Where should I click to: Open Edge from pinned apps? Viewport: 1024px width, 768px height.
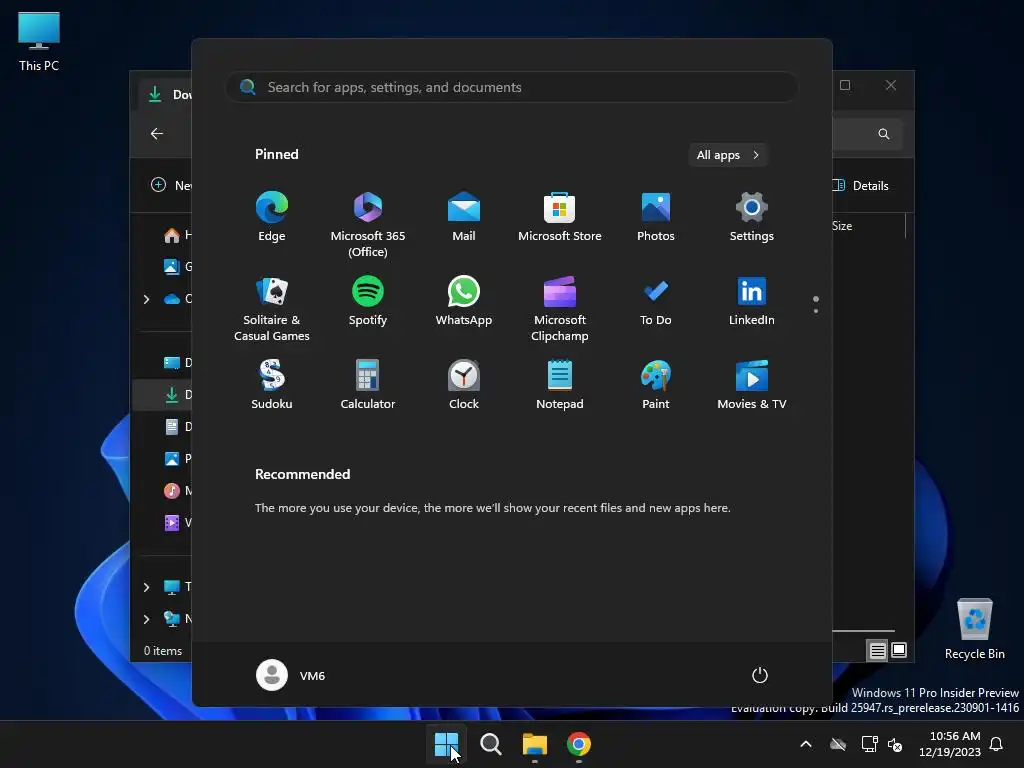click(x=272, y=217)
